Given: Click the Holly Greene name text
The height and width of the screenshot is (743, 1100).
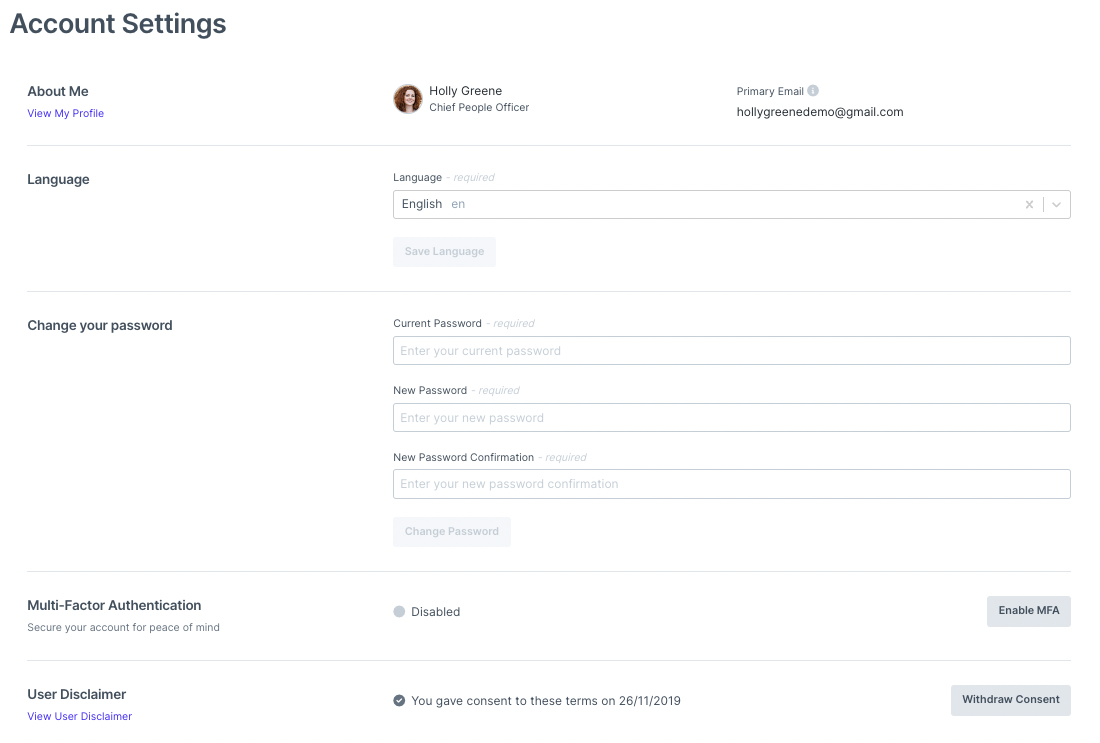Looking at the screenshot, I should (x=465, y=91).
